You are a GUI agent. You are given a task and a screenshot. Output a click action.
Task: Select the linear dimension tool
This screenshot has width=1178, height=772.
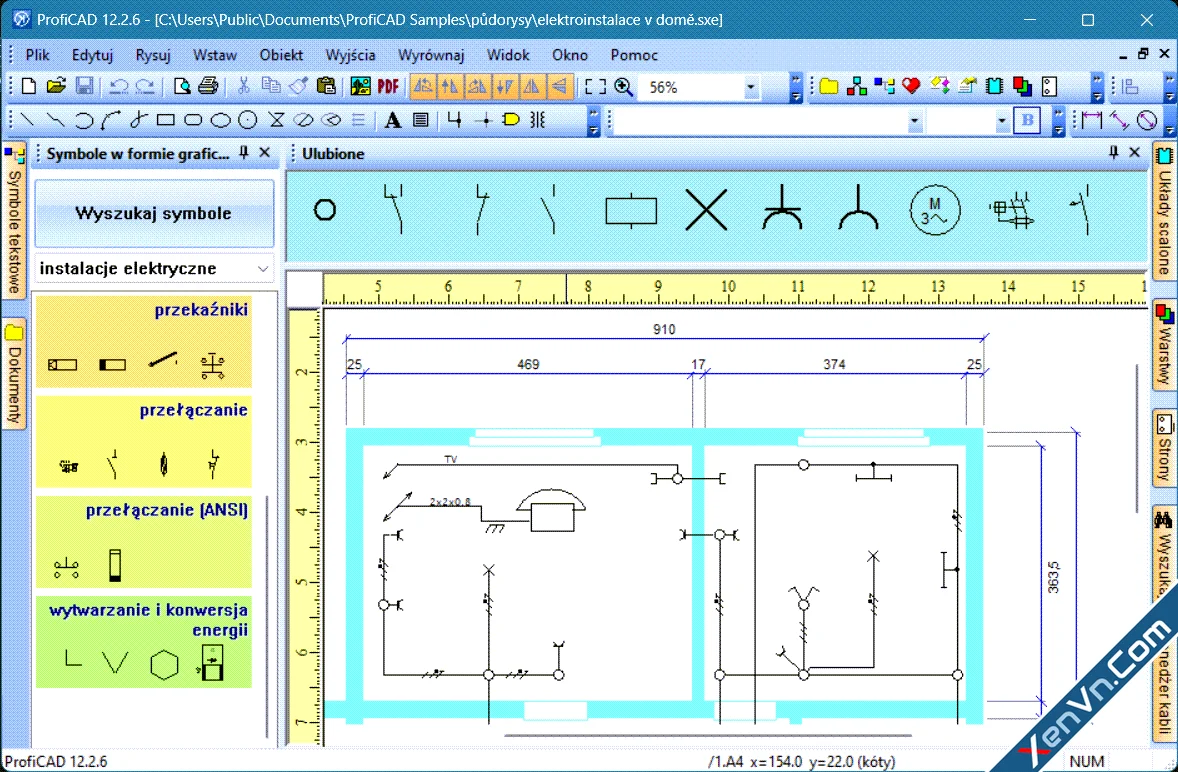[x=1092, y=119]
